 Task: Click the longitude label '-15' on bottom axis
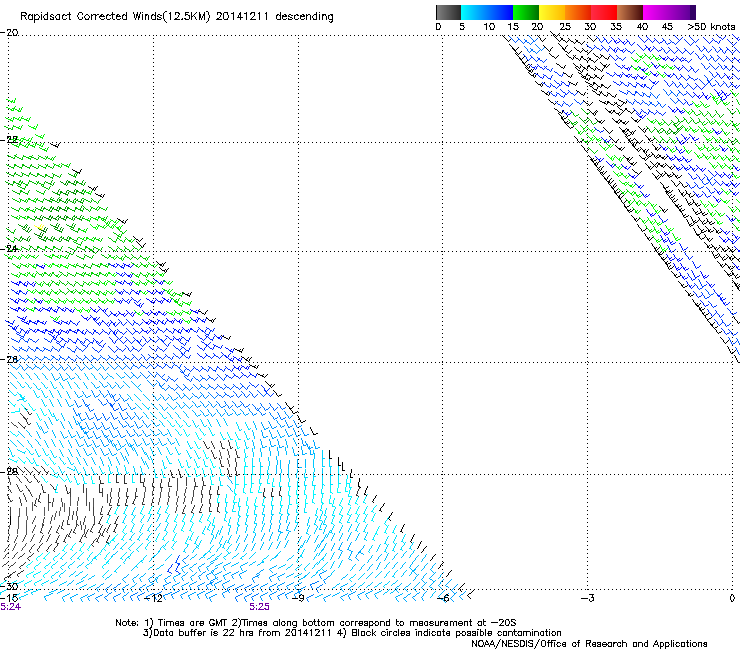click(9, 598)
